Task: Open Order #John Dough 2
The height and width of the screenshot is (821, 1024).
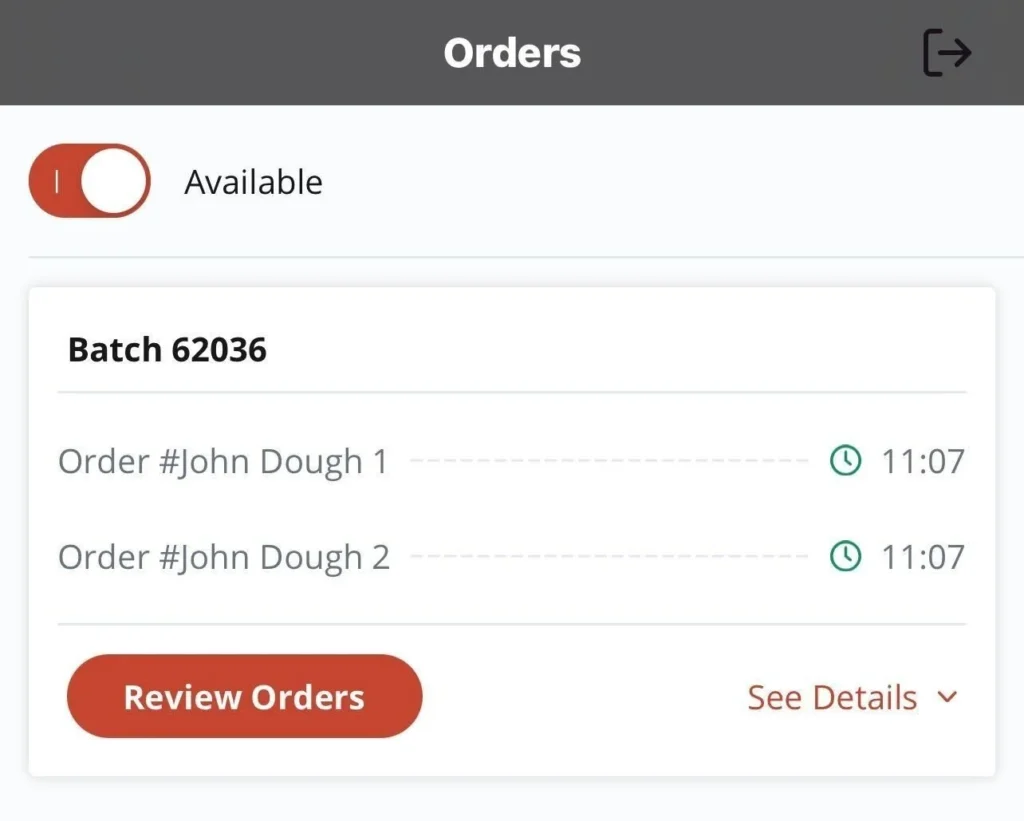Action: point(224,557)
